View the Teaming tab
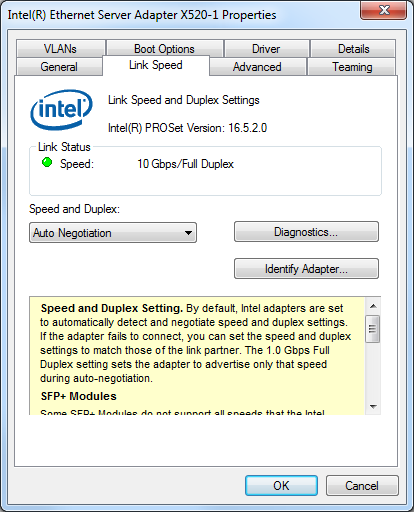 point(352,67)
